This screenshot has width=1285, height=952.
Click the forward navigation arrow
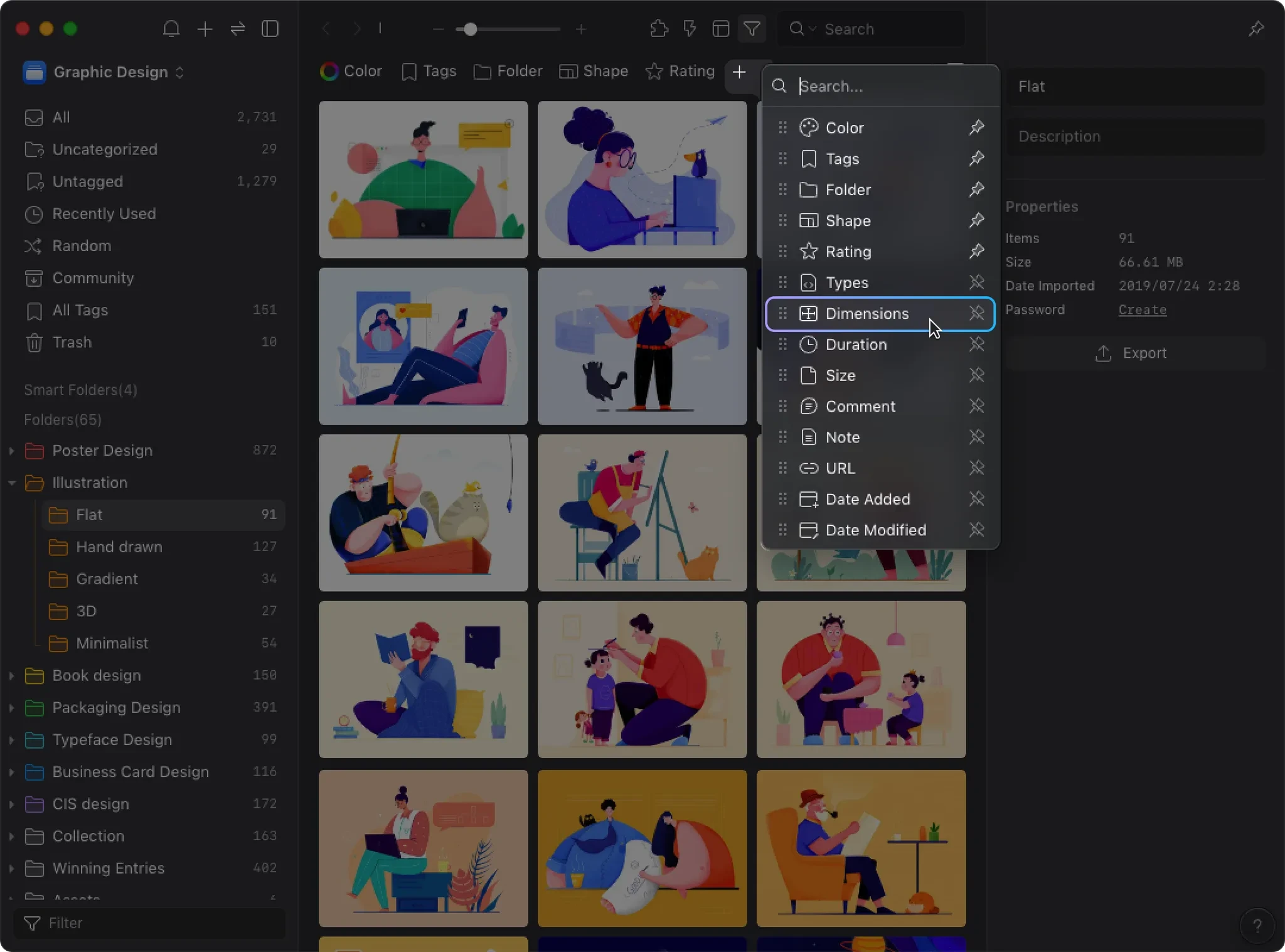coord(356,29)
